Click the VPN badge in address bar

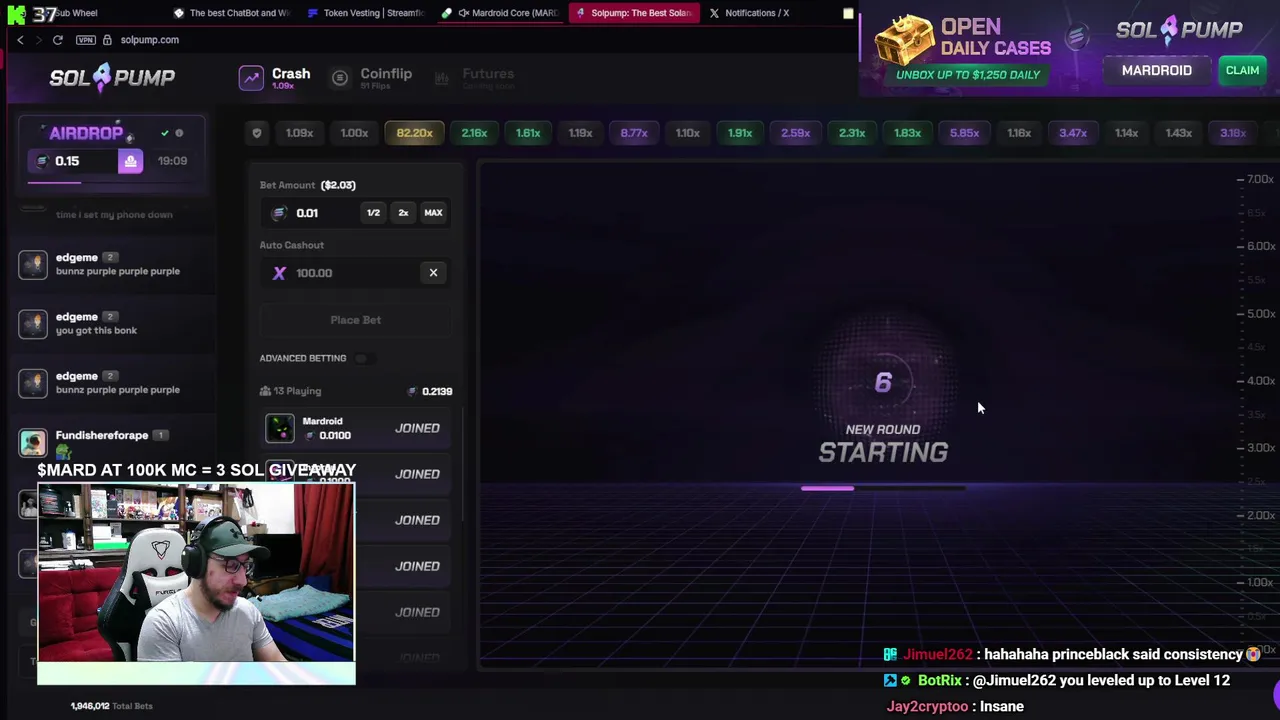click(x=86, y=40)
